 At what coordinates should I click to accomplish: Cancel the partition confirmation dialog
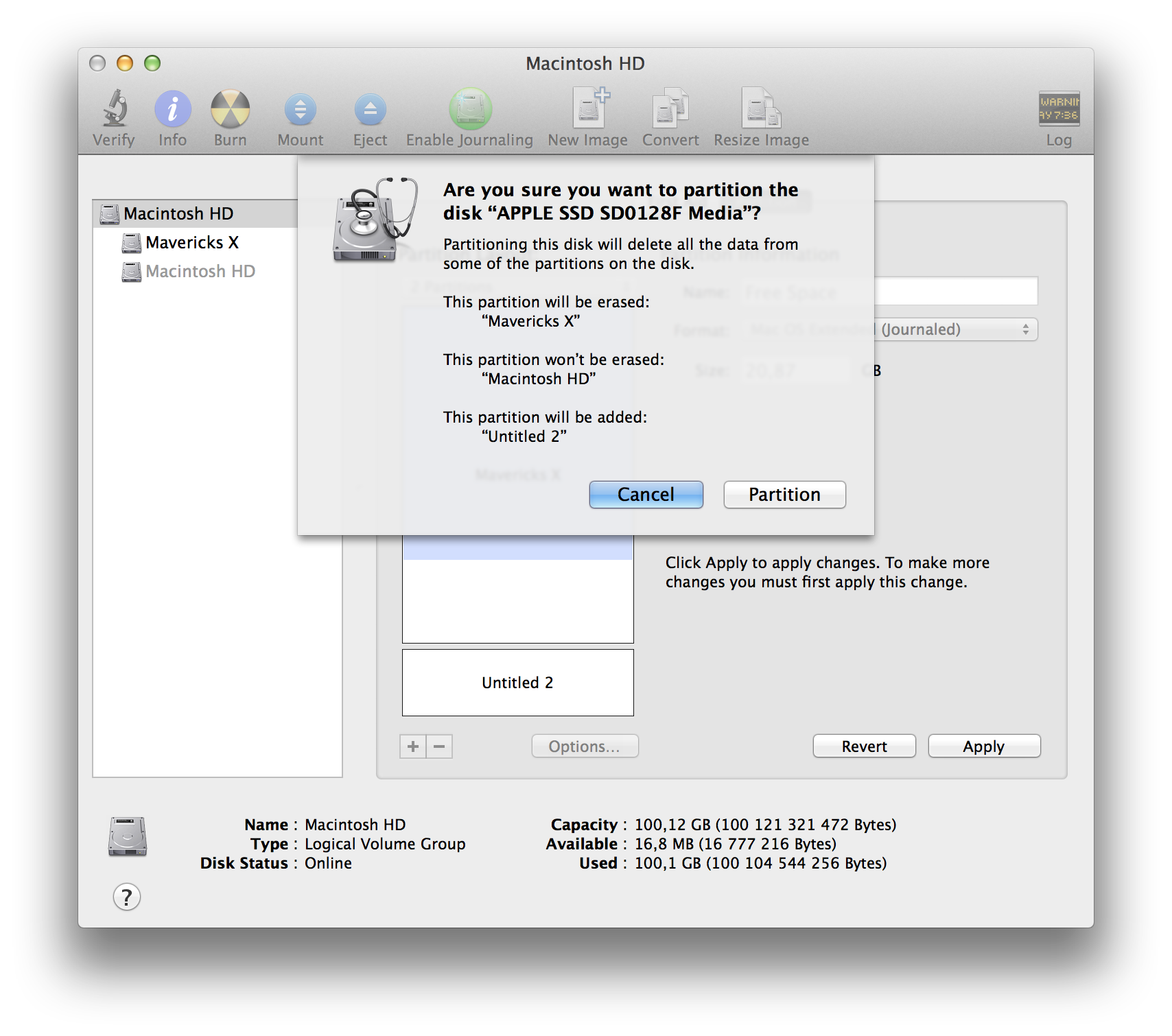coord(646,495)
